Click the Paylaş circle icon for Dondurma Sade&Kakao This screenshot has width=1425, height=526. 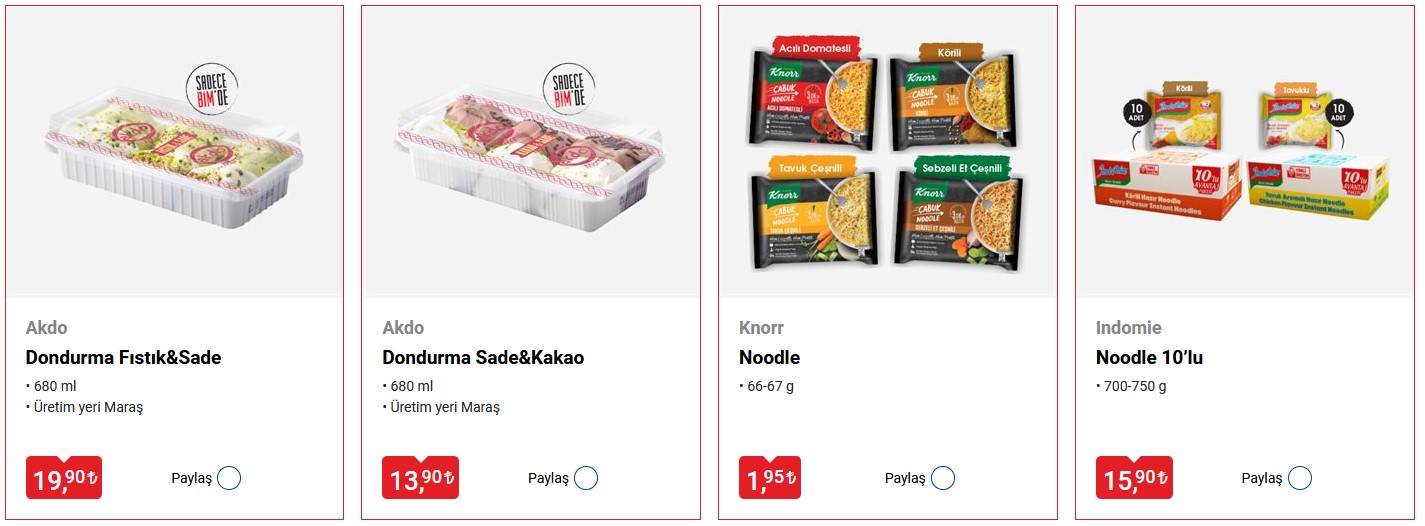coord(586,478)
